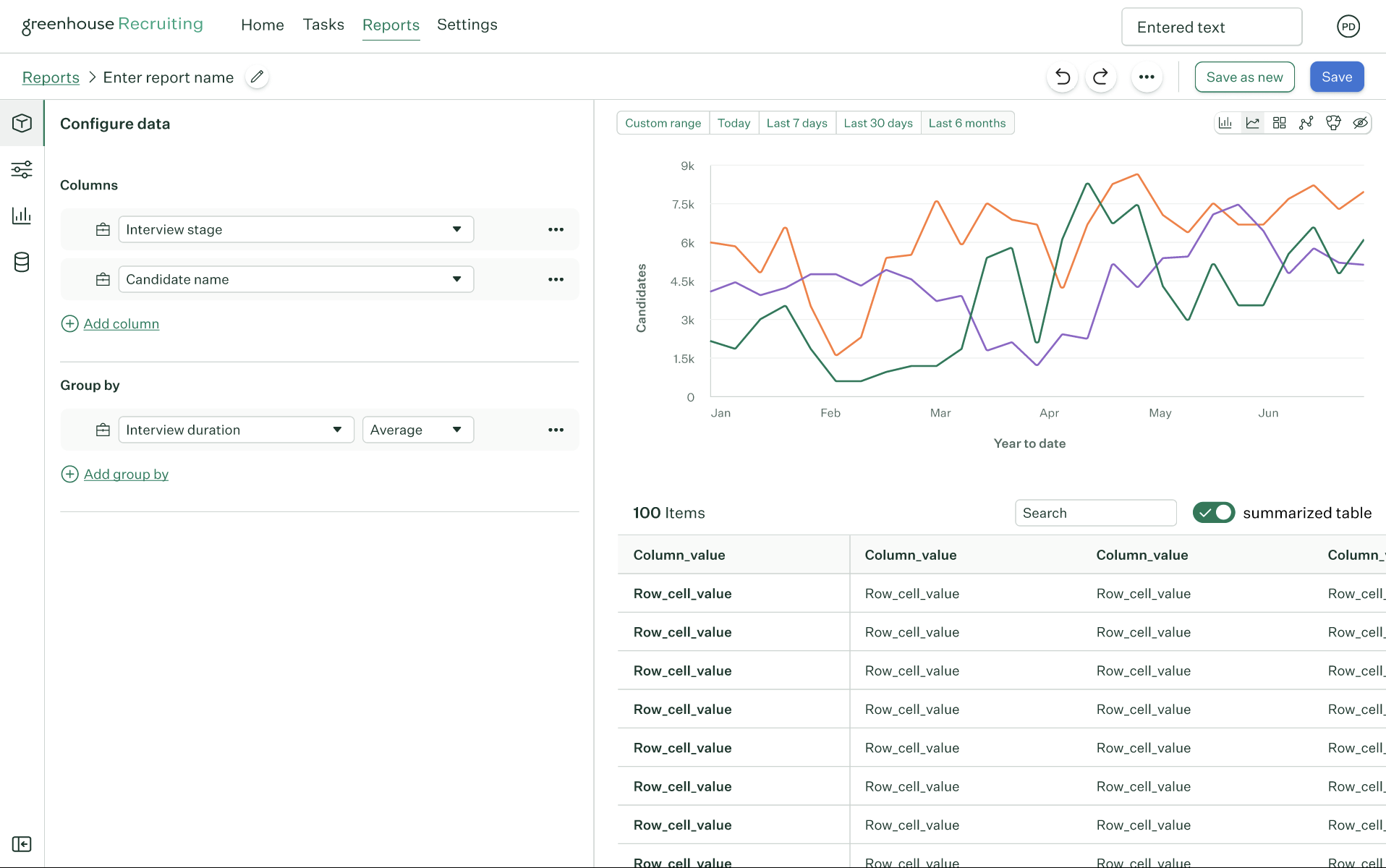Open the Interview stage column dropdown

tap(296, 229)
